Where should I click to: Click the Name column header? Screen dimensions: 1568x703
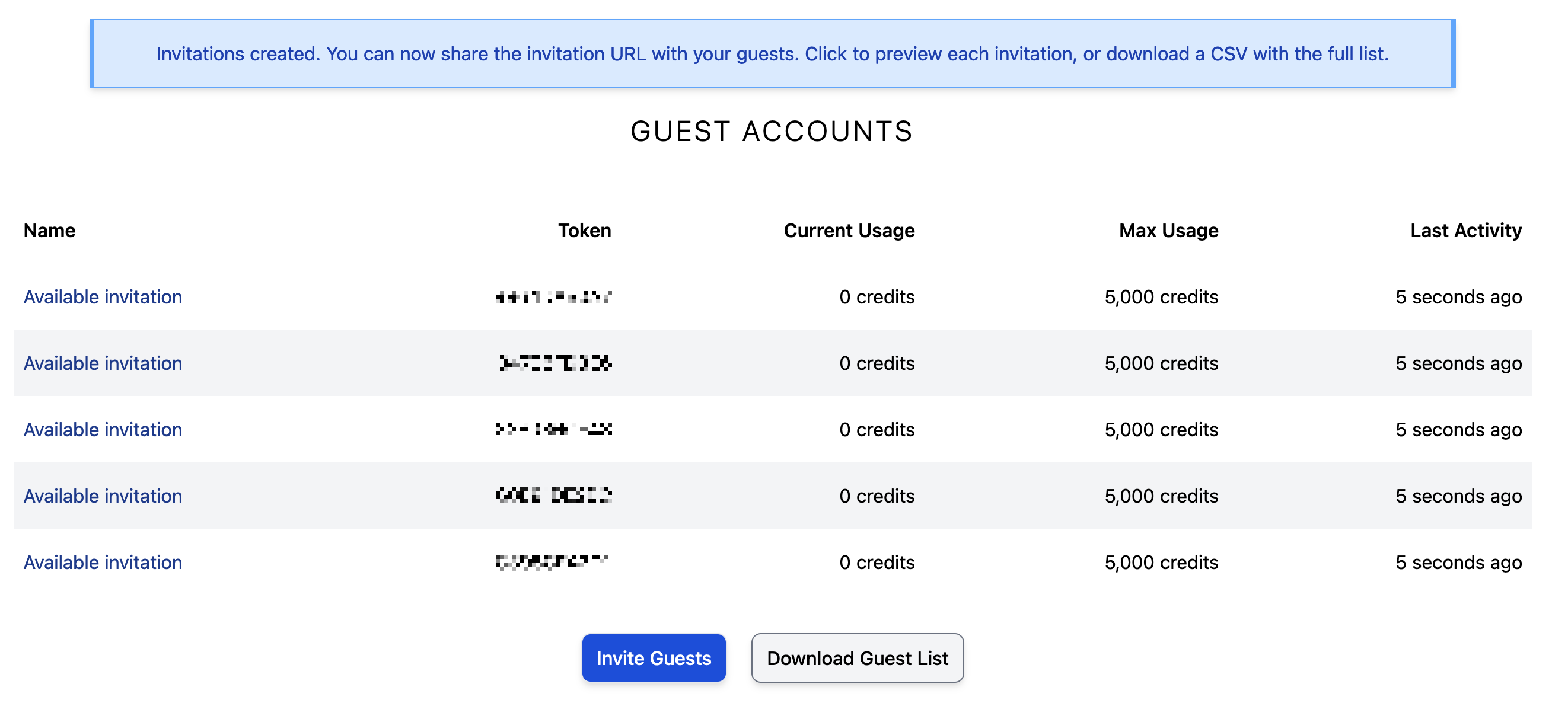tap(49, 231)
